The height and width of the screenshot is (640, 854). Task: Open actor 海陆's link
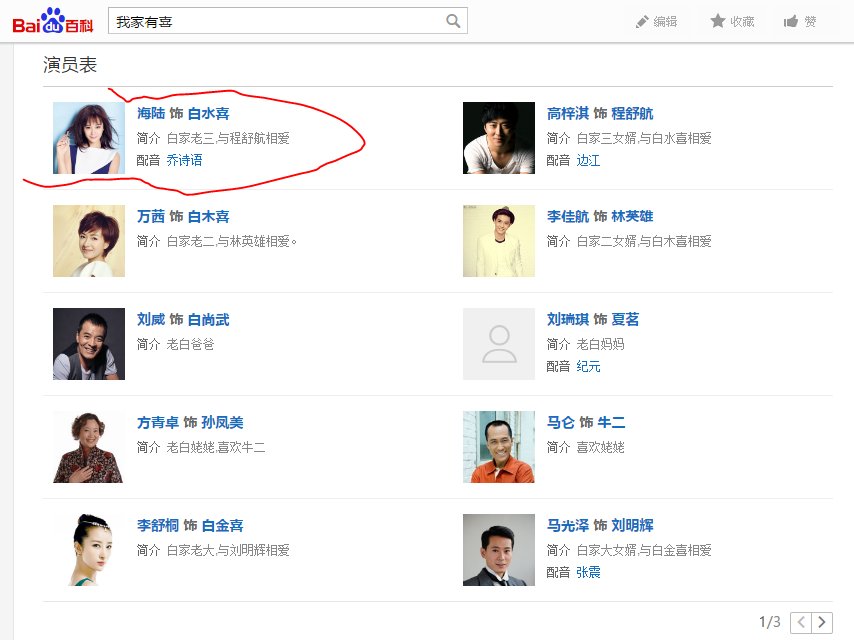click(151, 114)
